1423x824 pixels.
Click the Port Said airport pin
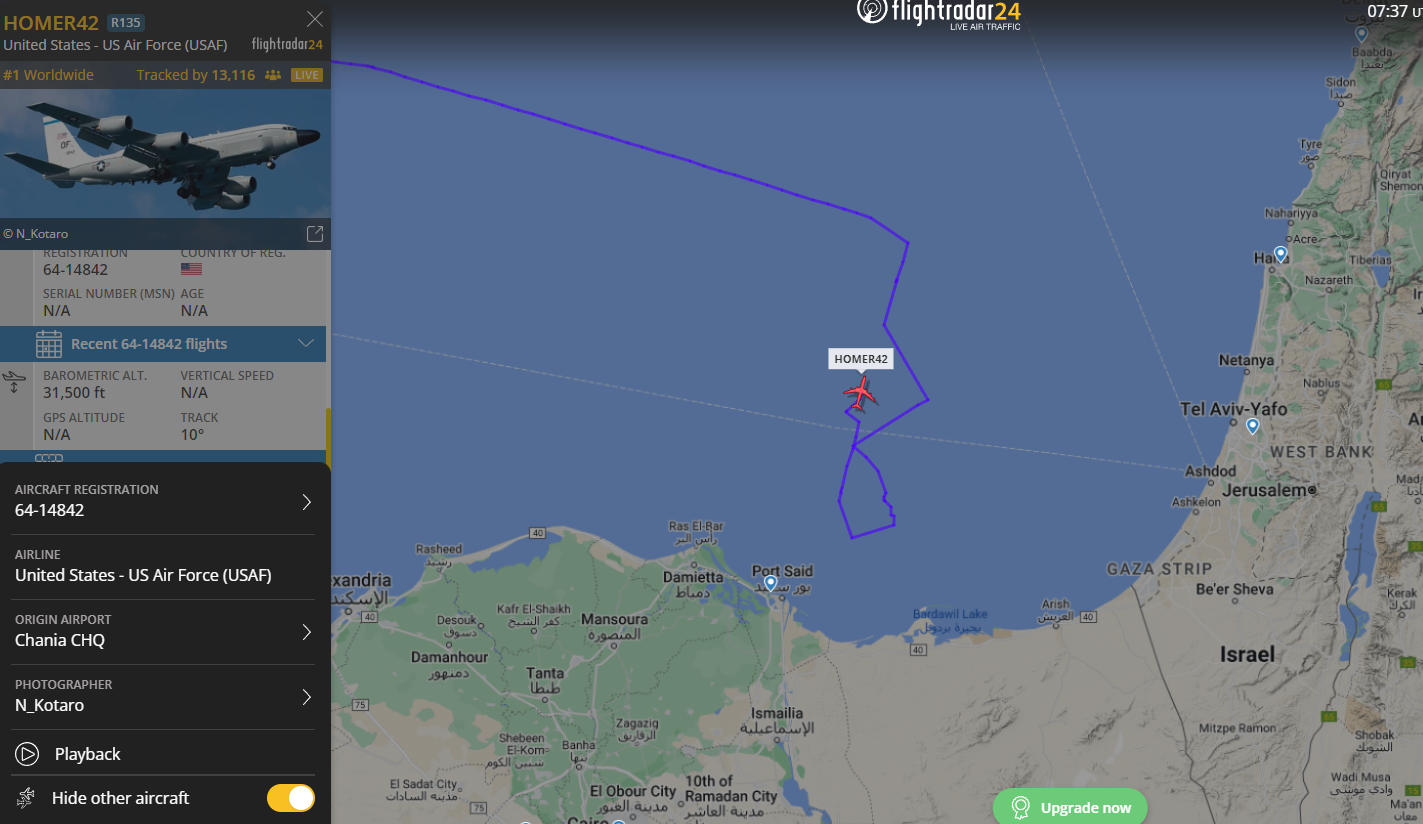click(770, 582)
